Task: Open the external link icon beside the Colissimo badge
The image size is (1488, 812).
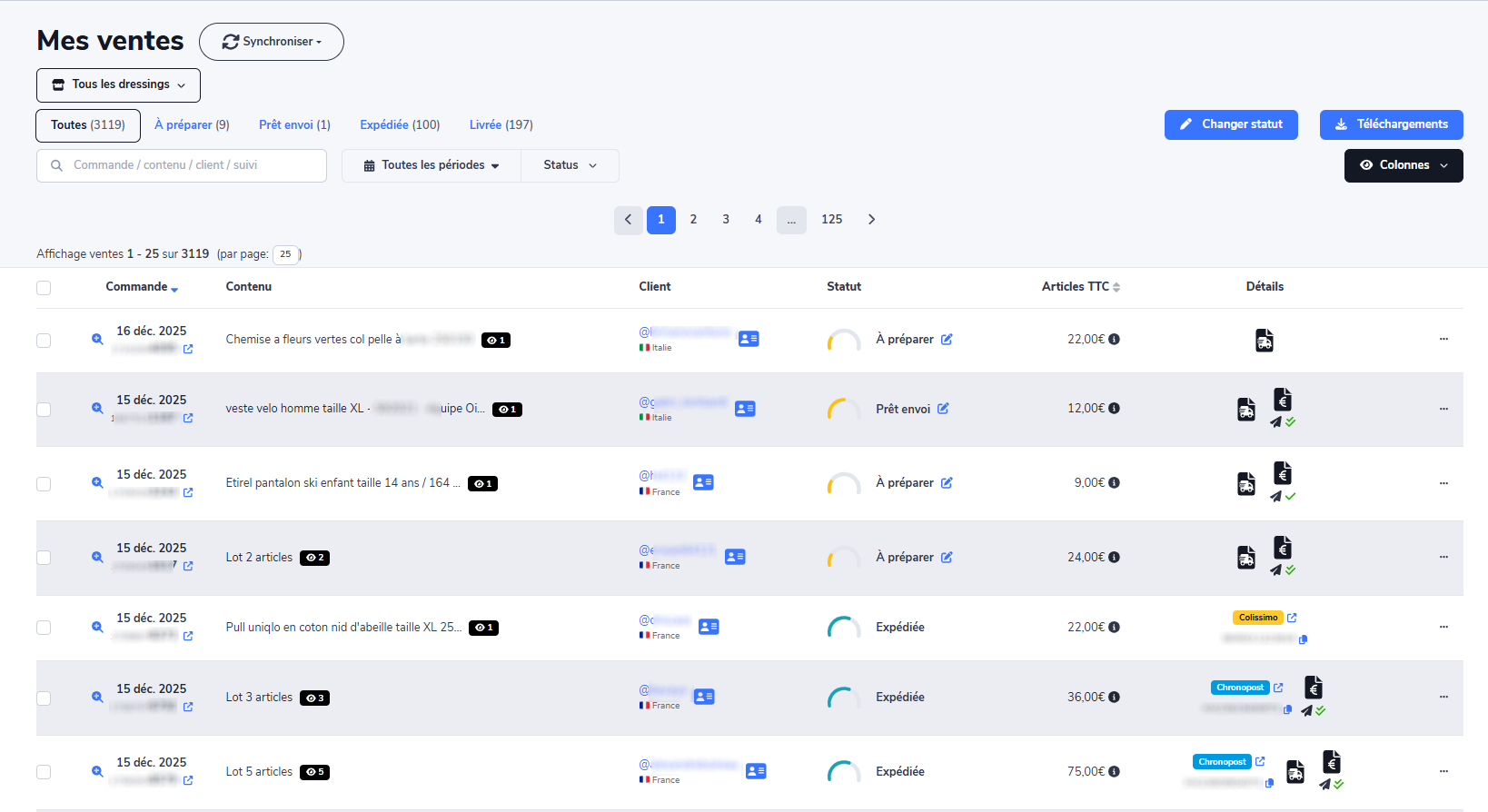Action: click(x=1292, y=618)
